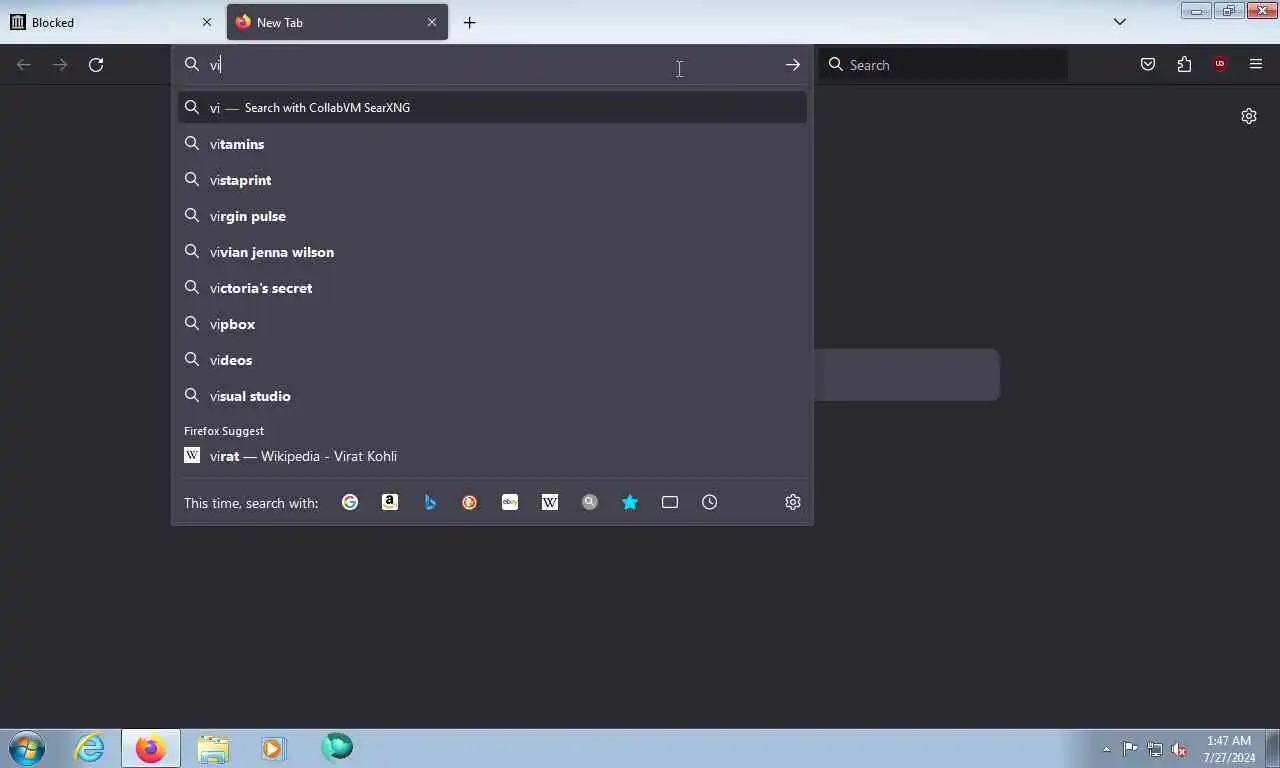The image size is (1280, 768).
Task: Choose the visual studio suggestion
Action: pos(492,396)
